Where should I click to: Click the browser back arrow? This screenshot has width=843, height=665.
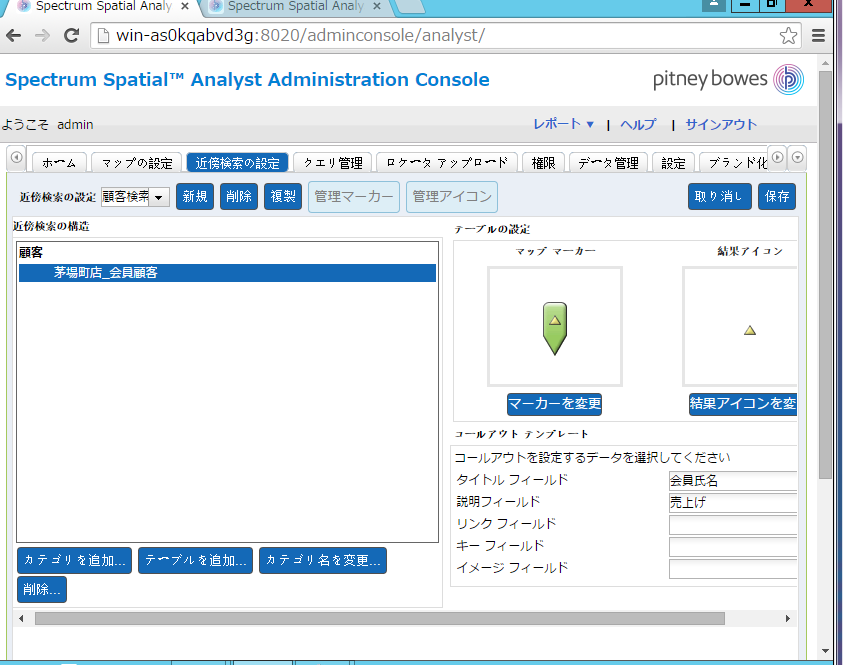(x=14, y=35)
